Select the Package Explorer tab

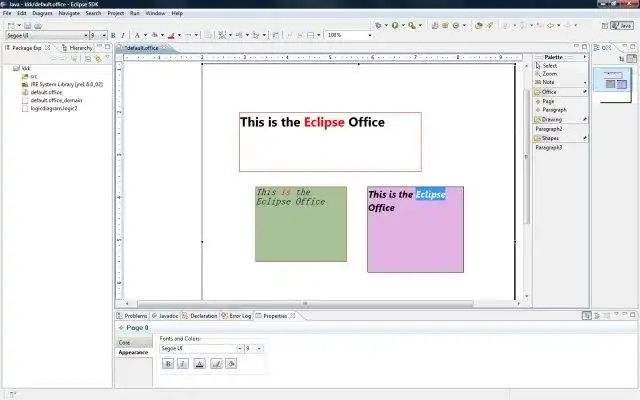[x=27, y=48]
